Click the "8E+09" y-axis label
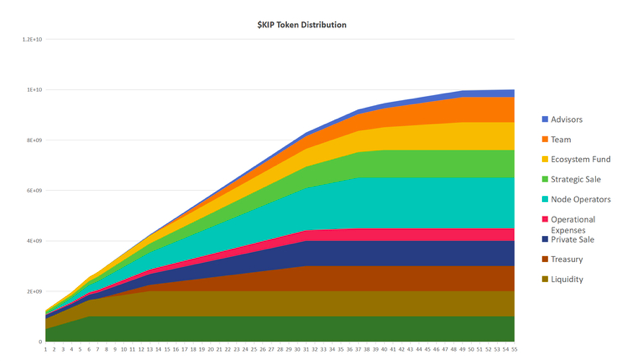The height and width of the screenshot is (361, 631). point(34,140)
